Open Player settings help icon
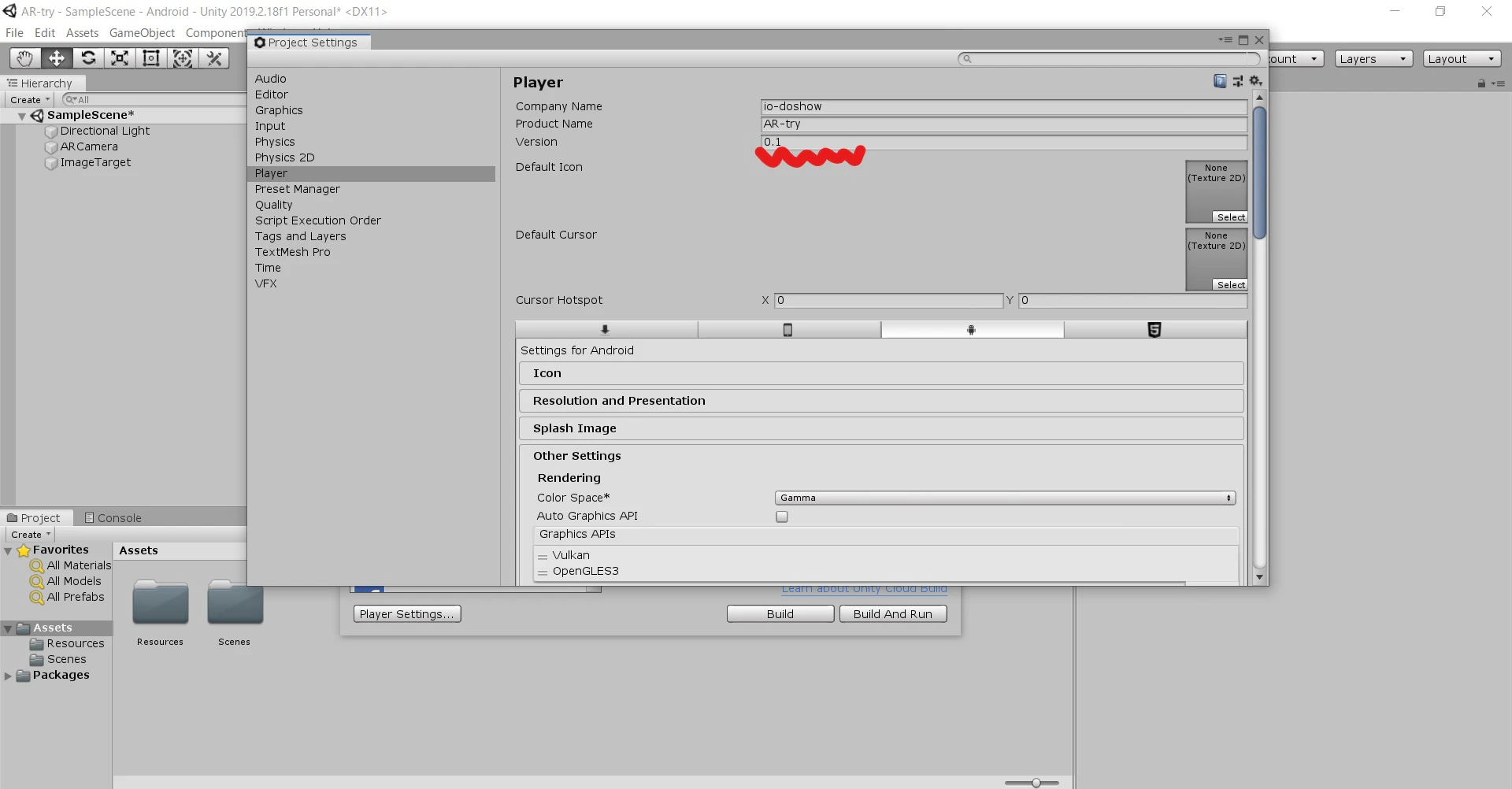 coord(1220,81)
